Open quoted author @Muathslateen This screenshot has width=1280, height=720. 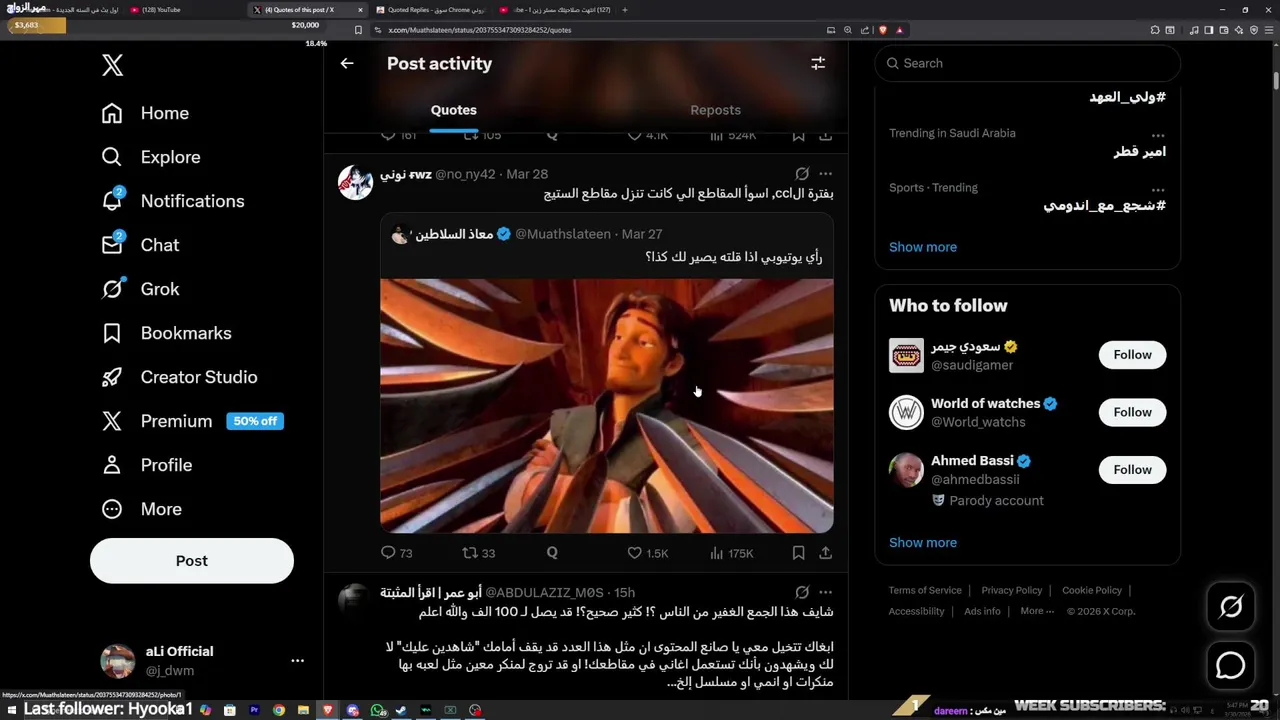point(563,234)
